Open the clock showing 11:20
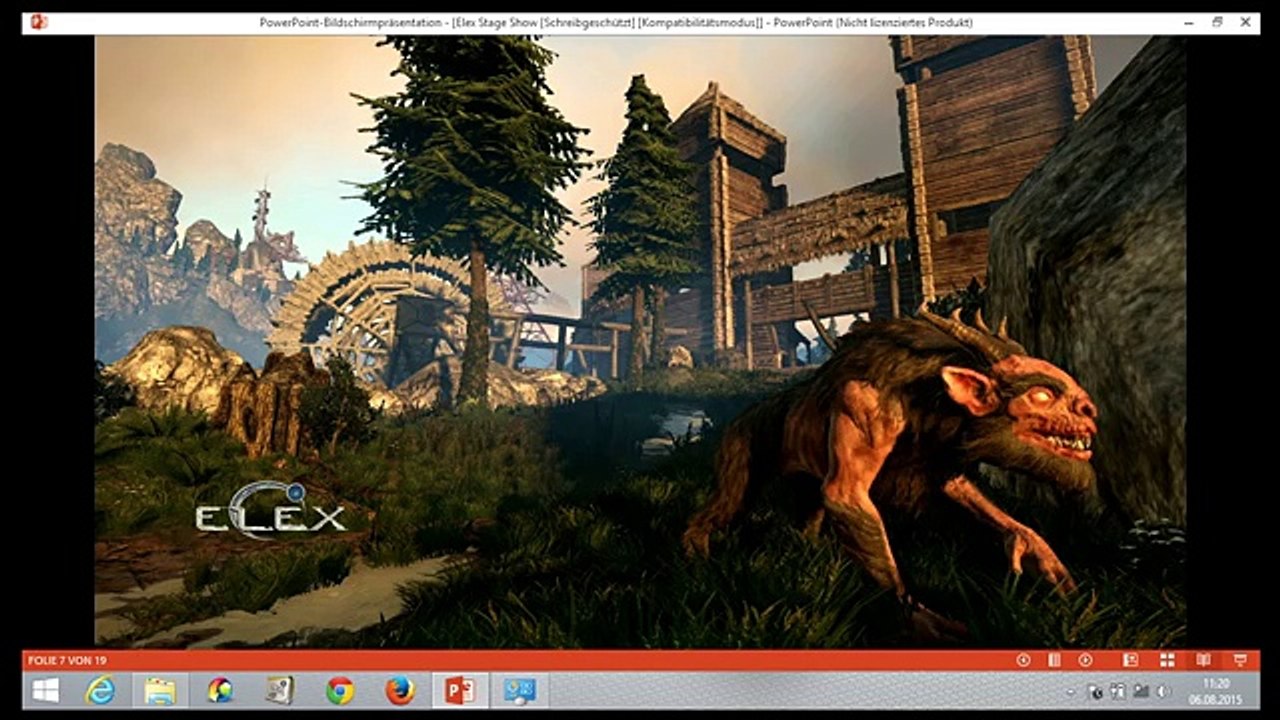The image size is (1280, 720). (1215, 691)
